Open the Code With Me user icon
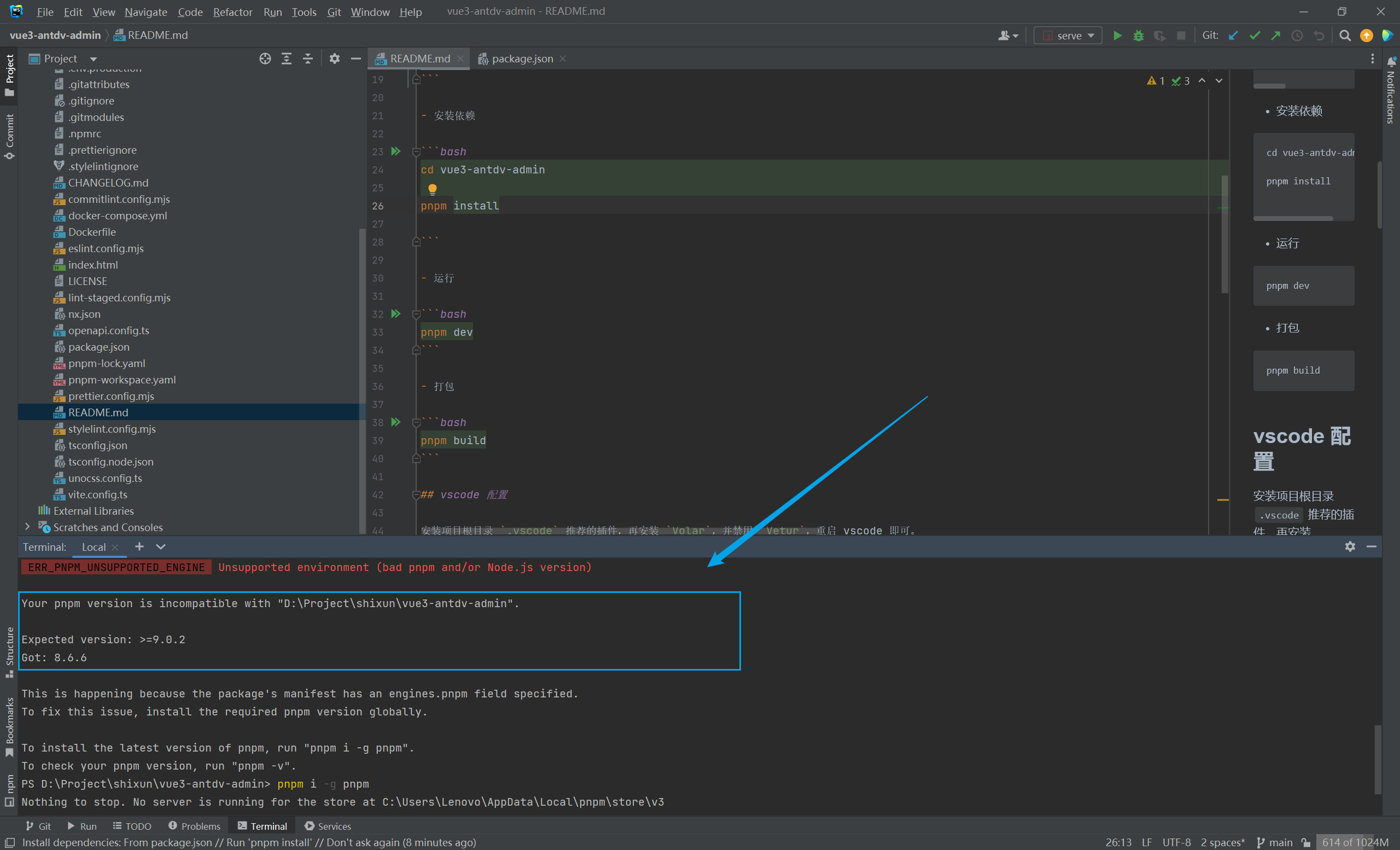This screenshot has height=850, width=1400. click(1007, 35)
